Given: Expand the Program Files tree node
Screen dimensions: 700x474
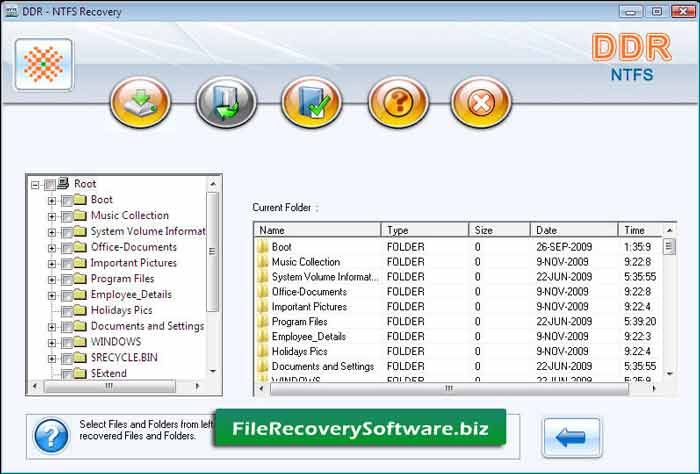Looking at the screenshot, I should pyautogui.click(x=52, y=280).
